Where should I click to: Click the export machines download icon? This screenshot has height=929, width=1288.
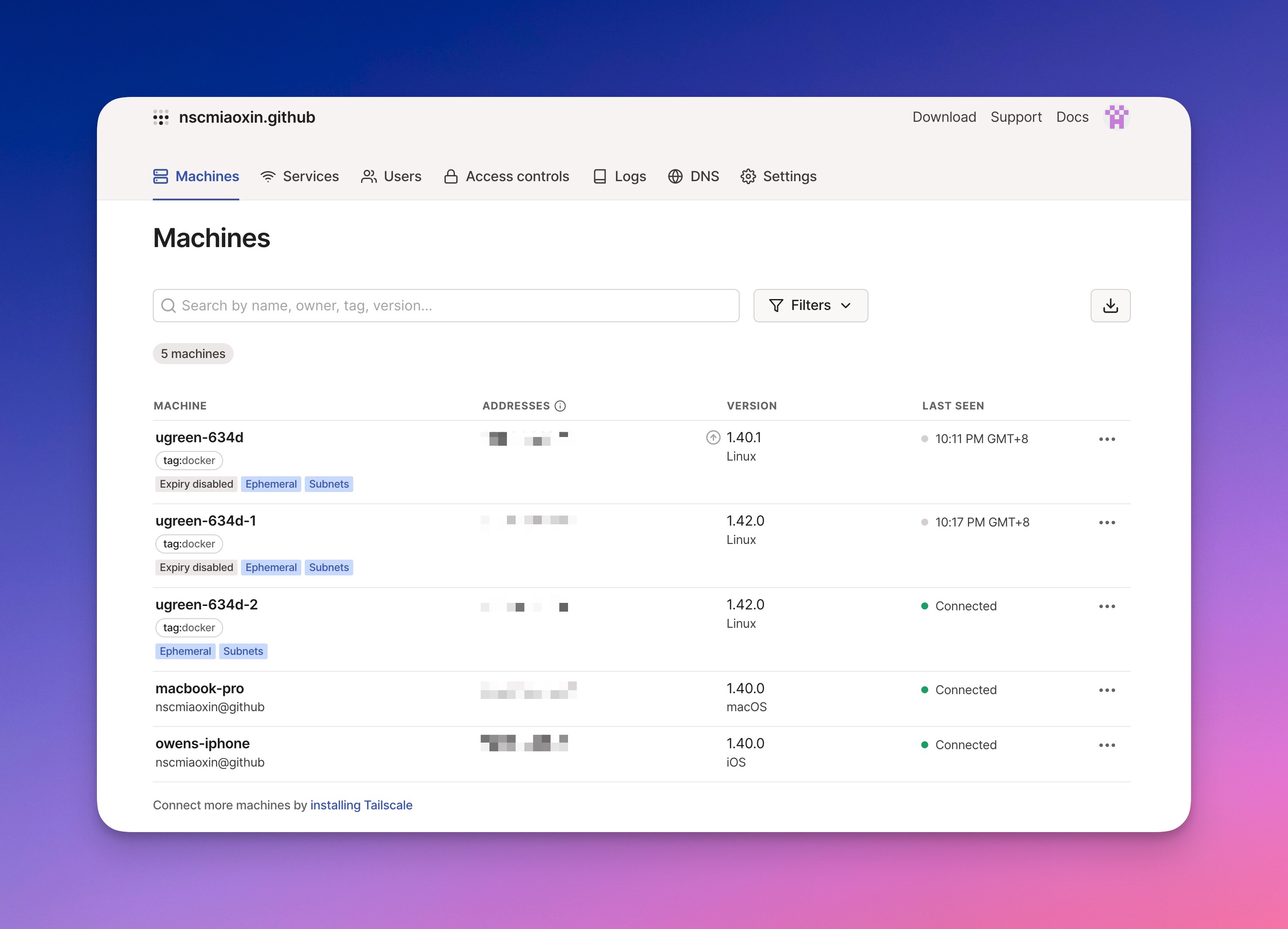[1110, 306]
